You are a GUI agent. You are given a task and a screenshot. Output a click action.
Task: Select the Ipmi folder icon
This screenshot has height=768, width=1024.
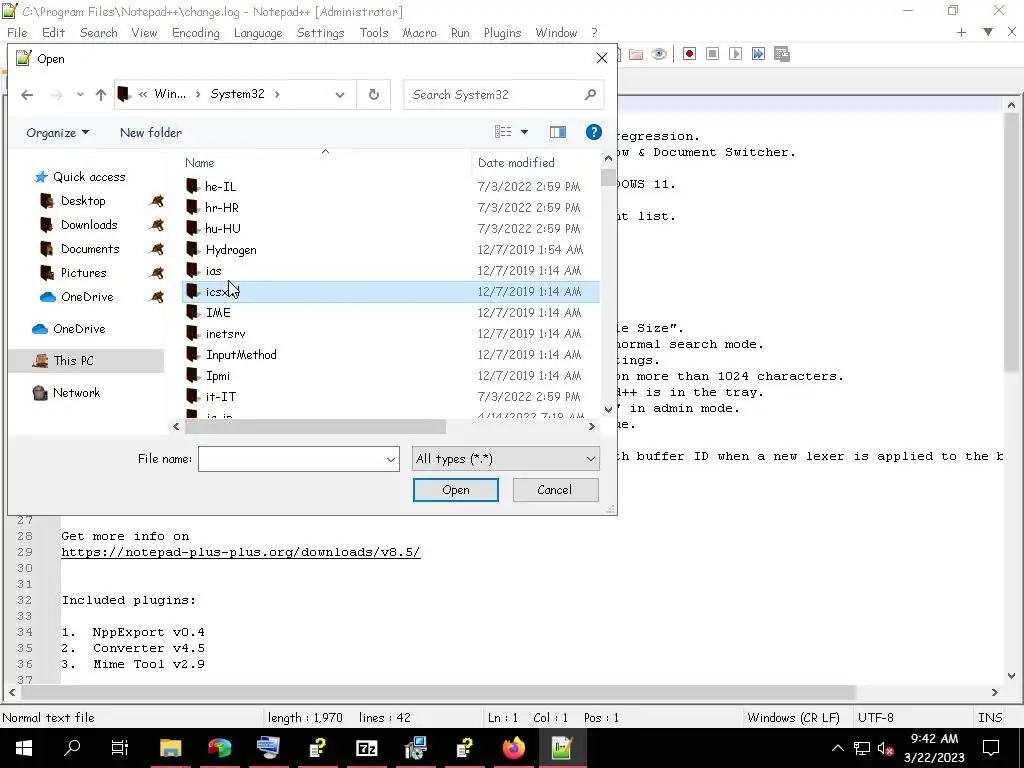192,376
